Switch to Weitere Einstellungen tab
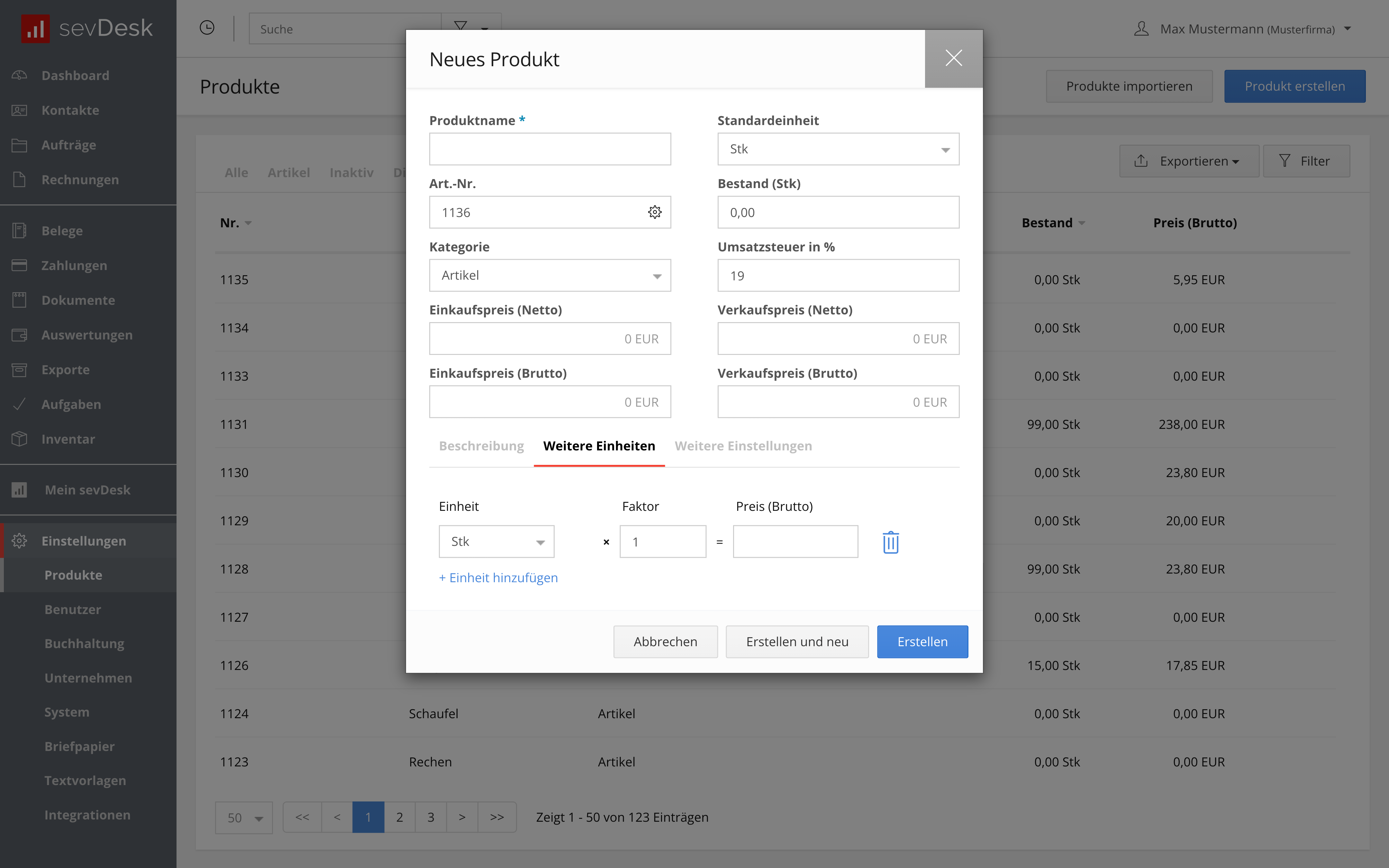Screen dimensions: 1389x868 tap(743, 446)
